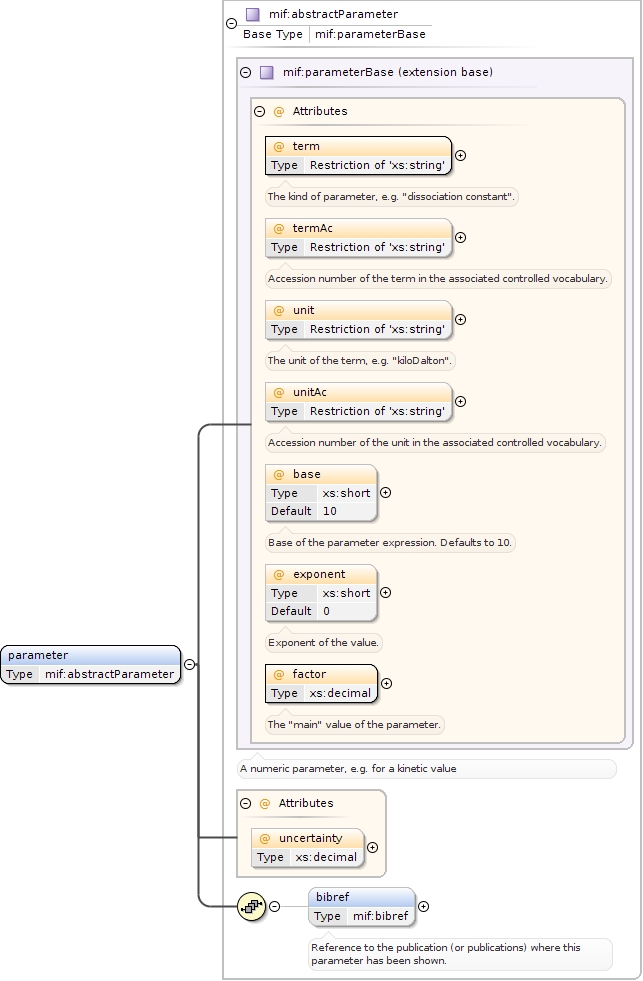This screenshot has height=981, width=643.
Task: Click the sequence compositor icon beside bibref
Action: pos(251,906)
